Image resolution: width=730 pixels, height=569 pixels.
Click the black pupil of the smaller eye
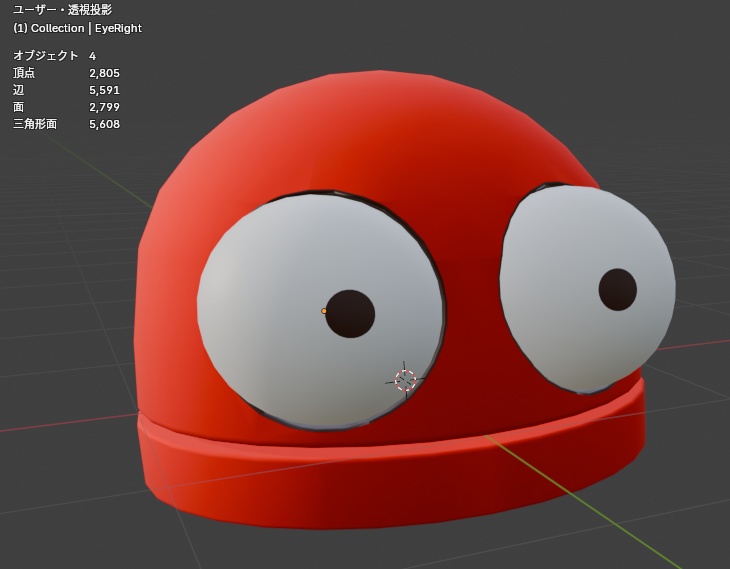(617, 290)
